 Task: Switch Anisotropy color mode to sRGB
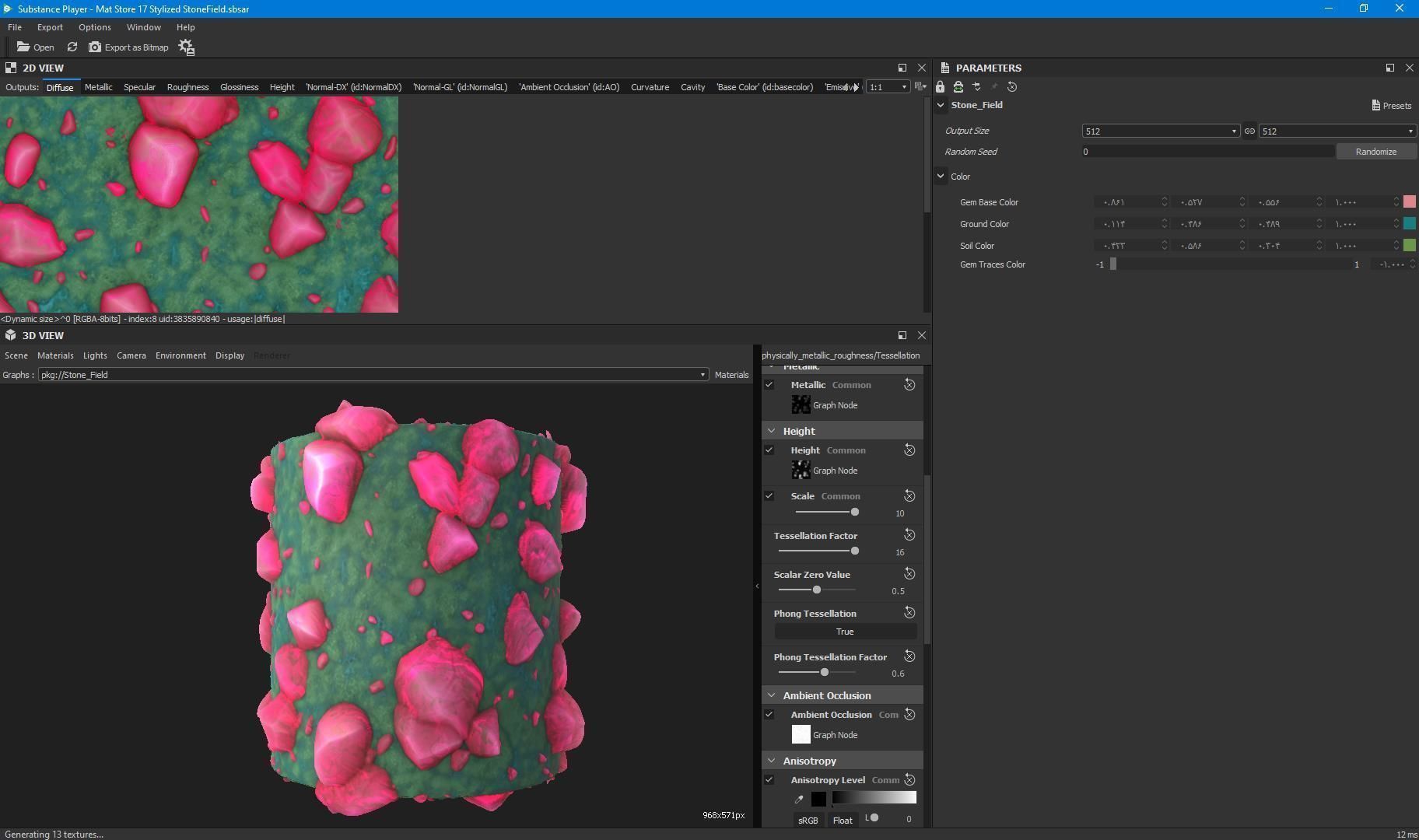pyautogui.click(x=808, y=820)
